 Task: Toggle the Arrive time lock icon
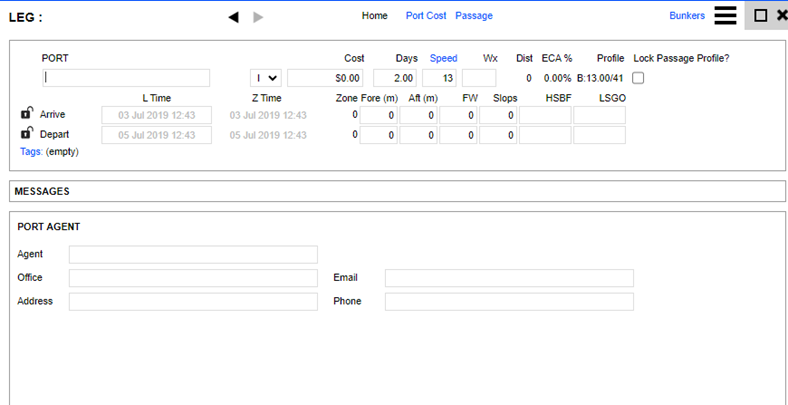[26, 115]
